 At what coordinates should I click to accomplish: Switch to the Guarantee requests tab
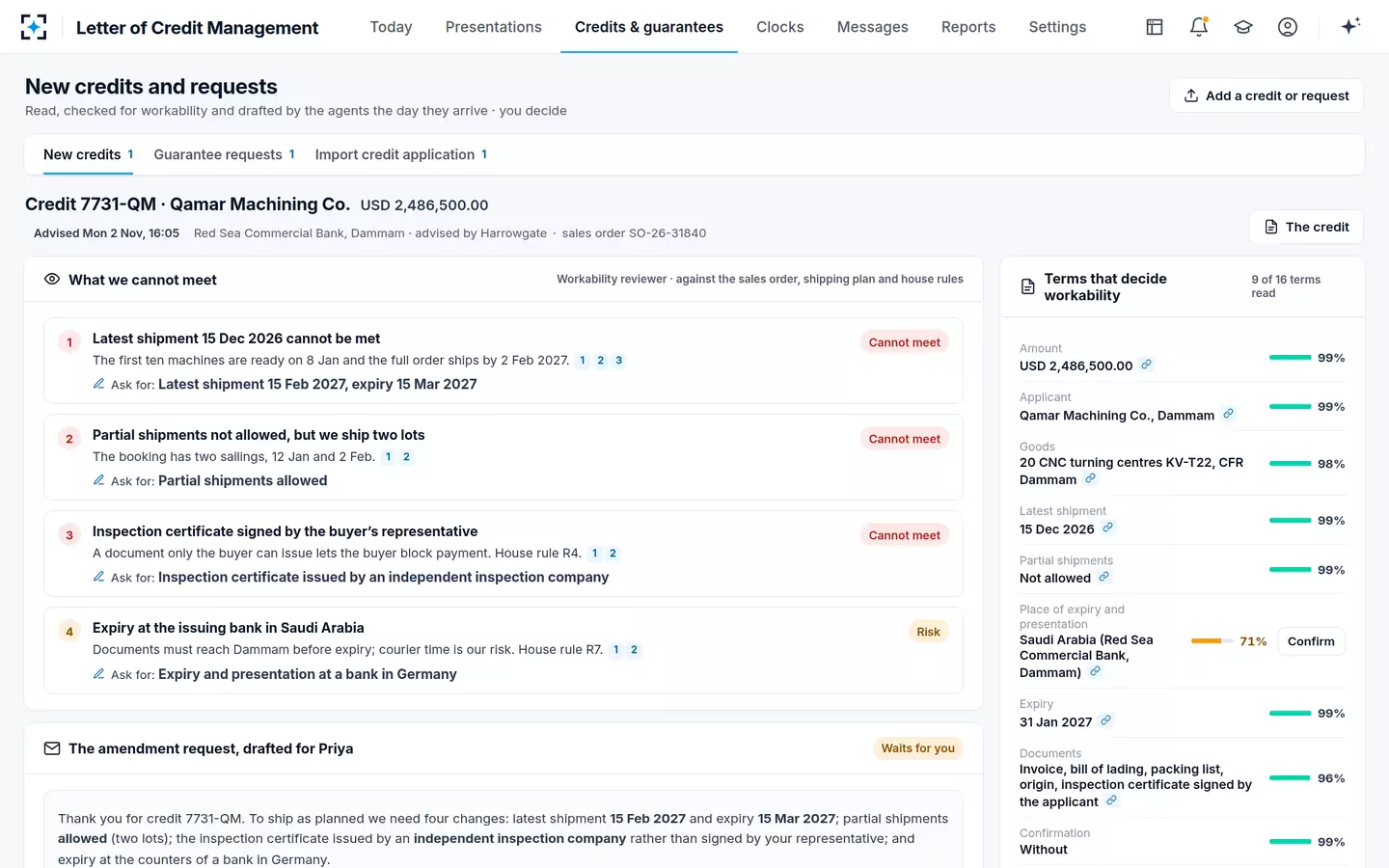[x=225, y=154]
